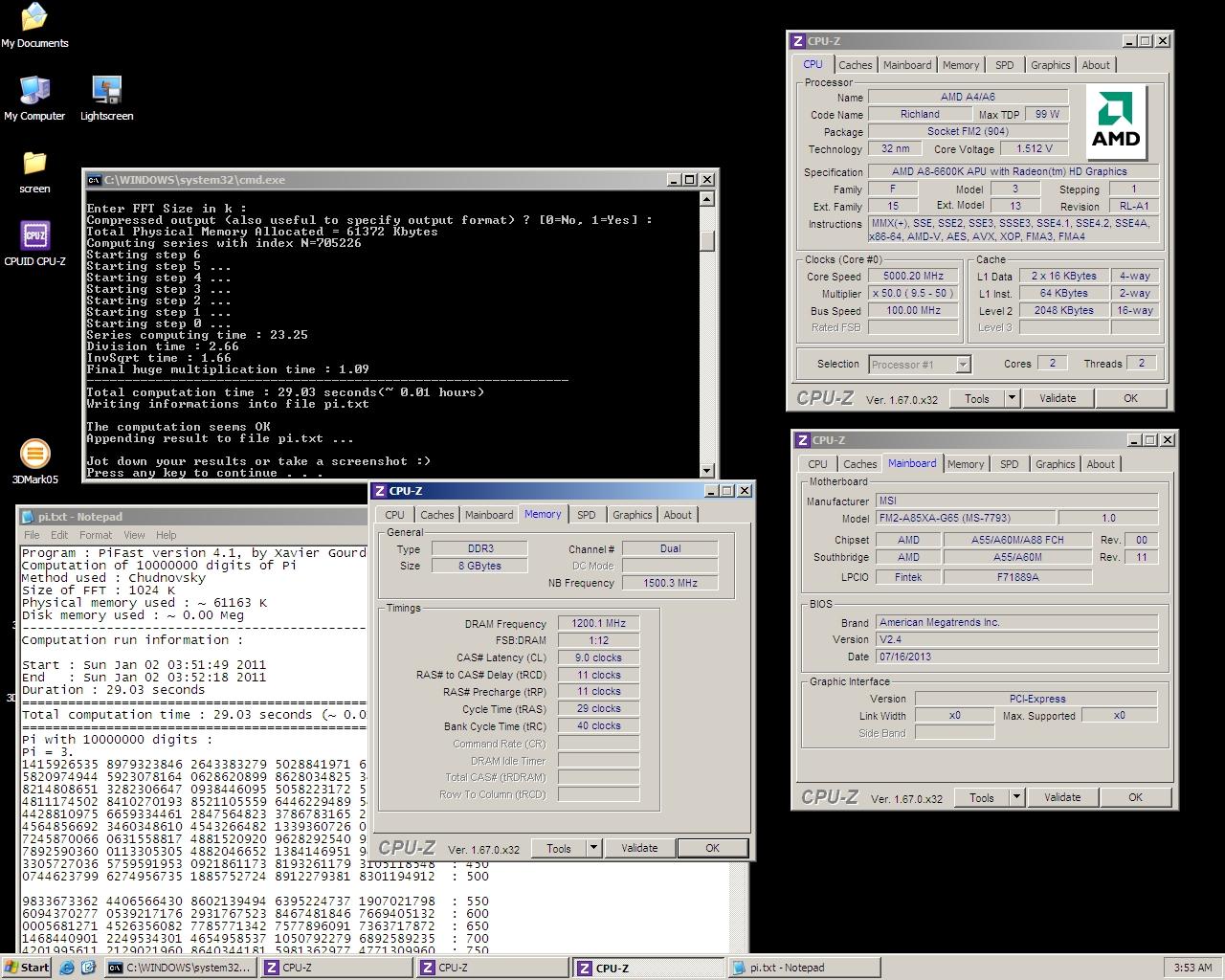Click the mainboard model FM2-A85XA-G65 field

[966, 518]
